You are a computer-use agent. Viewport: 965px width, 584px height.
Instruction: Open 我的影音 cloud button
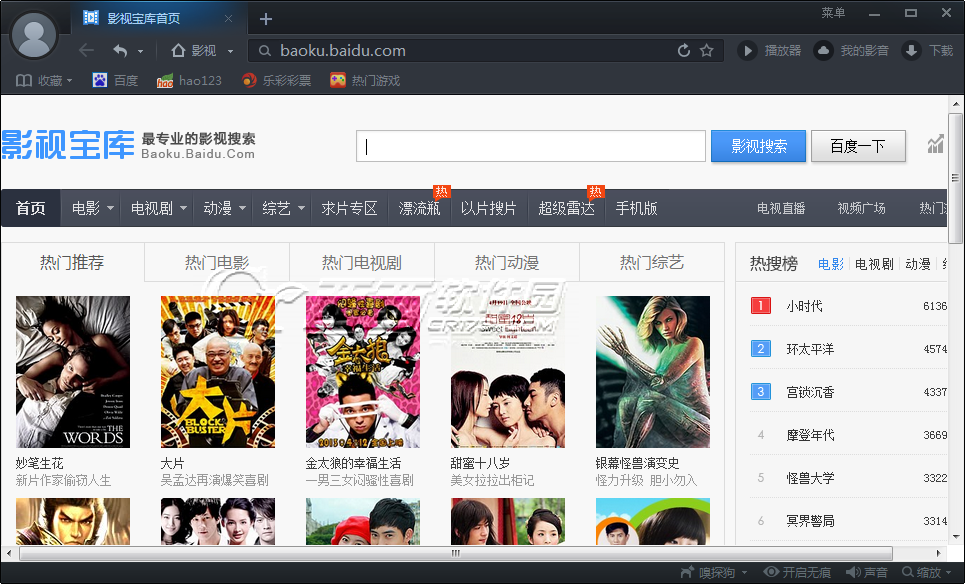[x=851, y=50]
